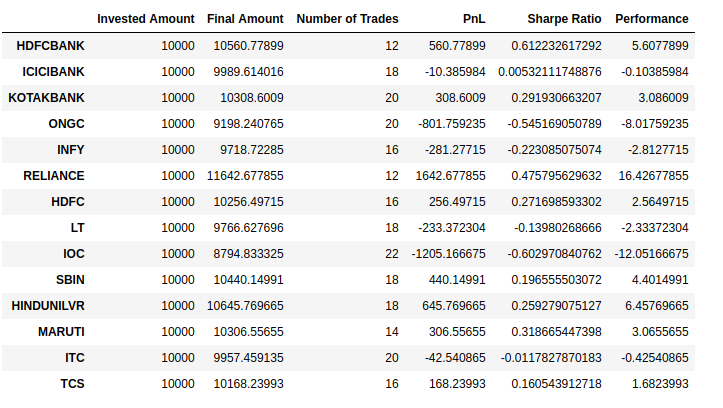
Task: Click the Number of Trades header
Action: (x=347, y=19)
